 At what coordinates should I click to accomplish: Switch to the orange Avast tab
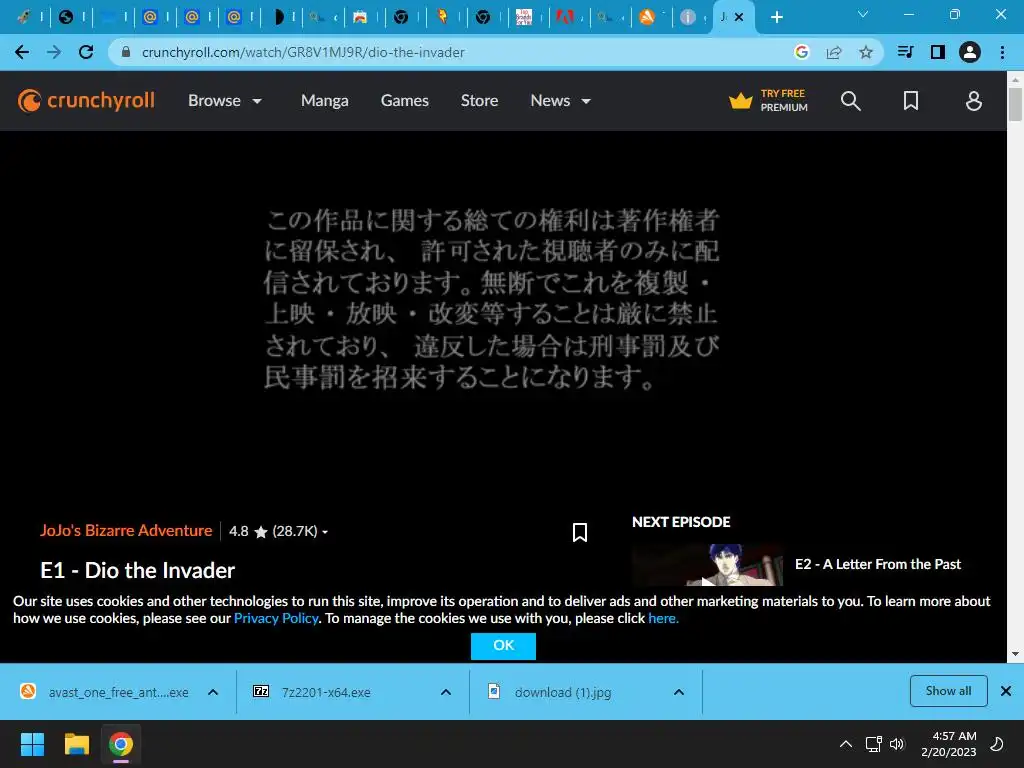647,17
